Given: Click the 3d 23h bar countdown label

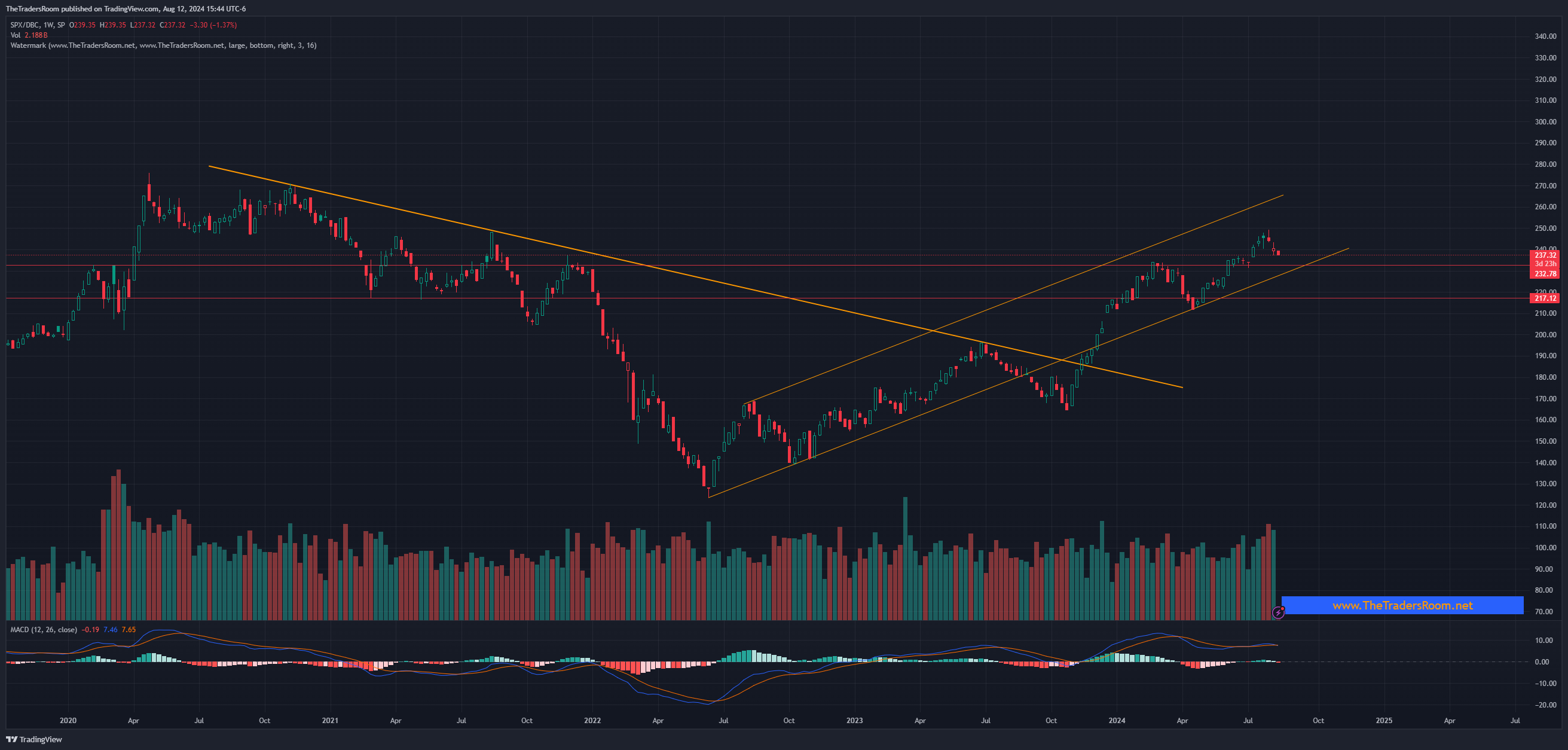Looking at the screenshot, I should (1545, 264).
